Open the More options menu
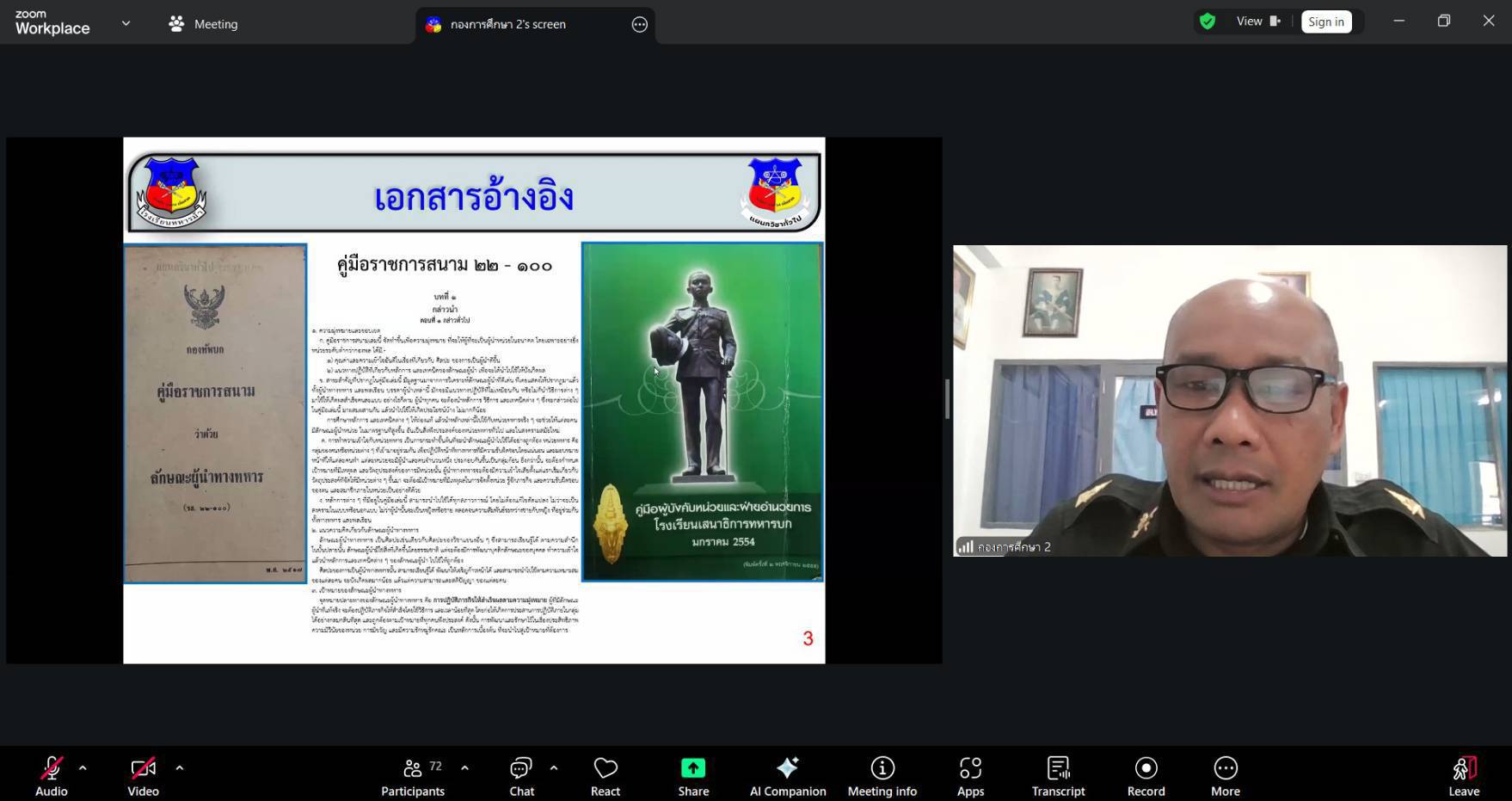The height and width of the screenshot is (801, 1512). 1226,775
